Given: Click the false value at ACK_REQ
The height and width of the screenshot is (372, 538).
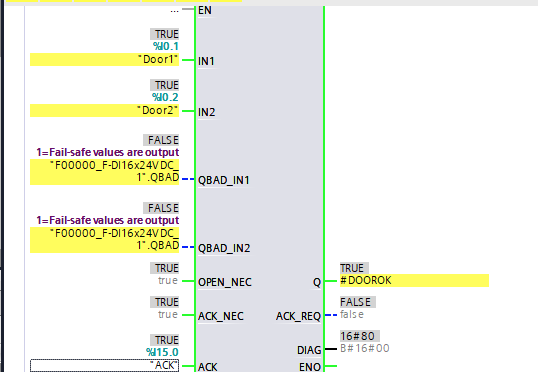Looking at the screenshot, I should click(352, 314).
